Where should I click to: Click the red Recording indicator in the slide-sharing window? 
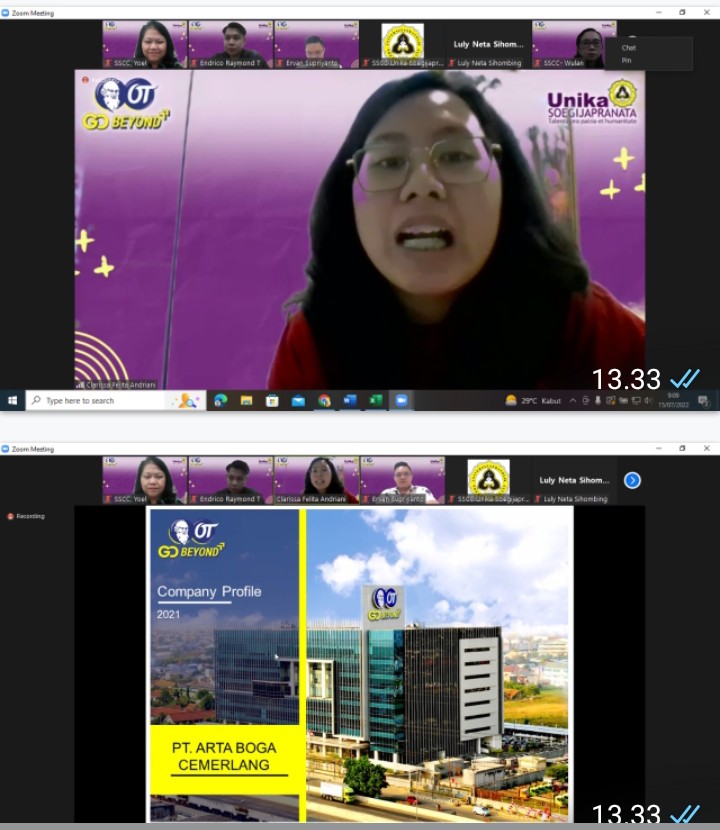[26, 516]
